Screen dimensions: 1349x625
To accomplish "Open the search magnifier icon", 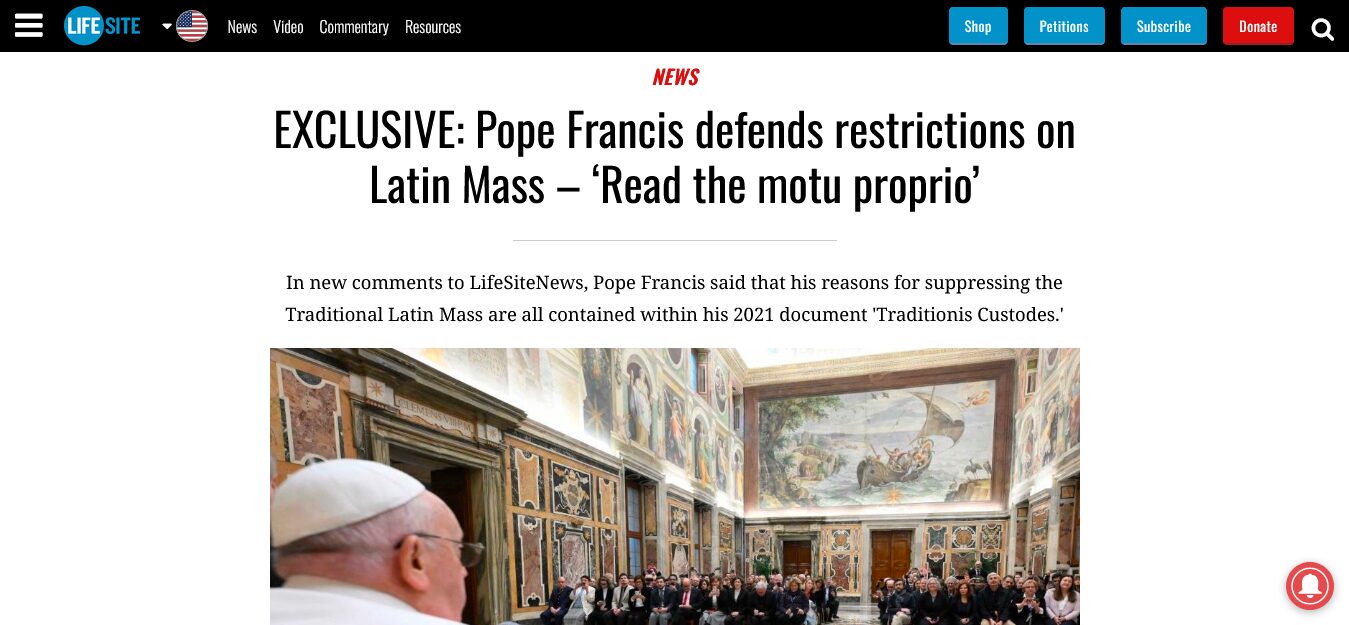I will point(1322,29).
